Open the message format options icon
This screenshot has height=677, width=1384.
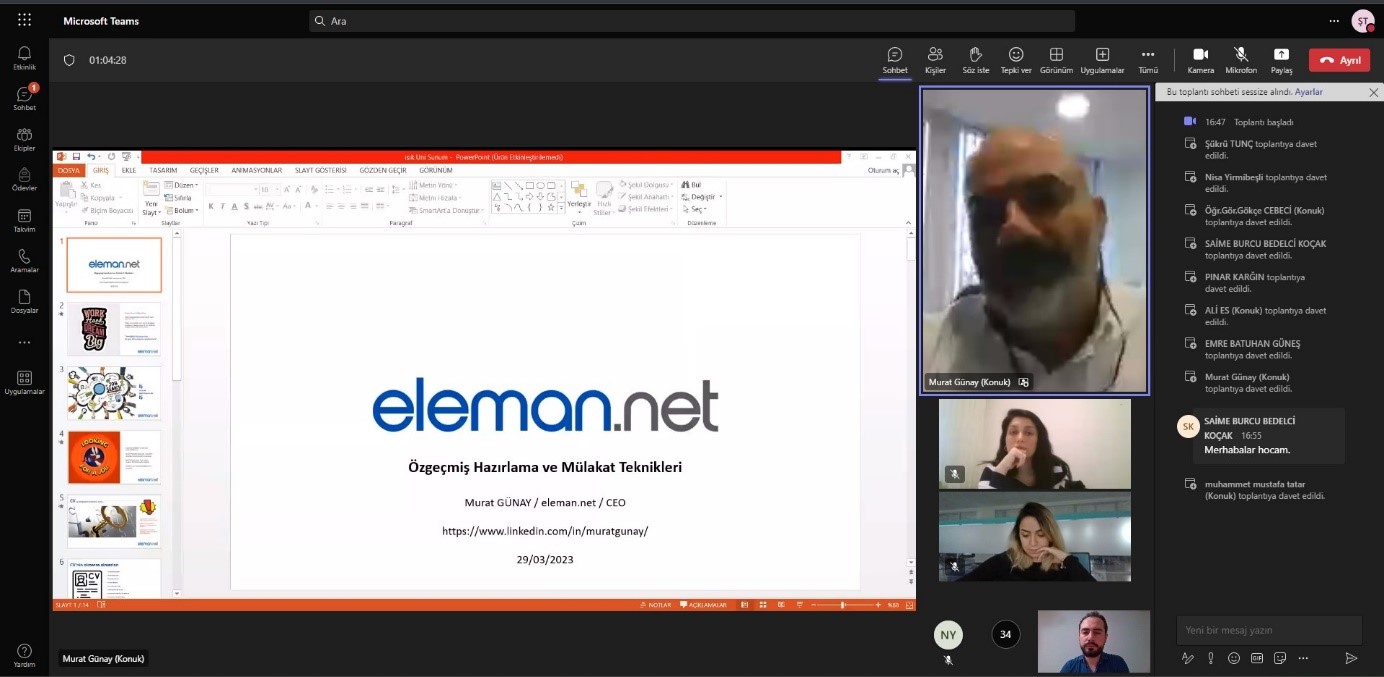(x=1188, y=658)
